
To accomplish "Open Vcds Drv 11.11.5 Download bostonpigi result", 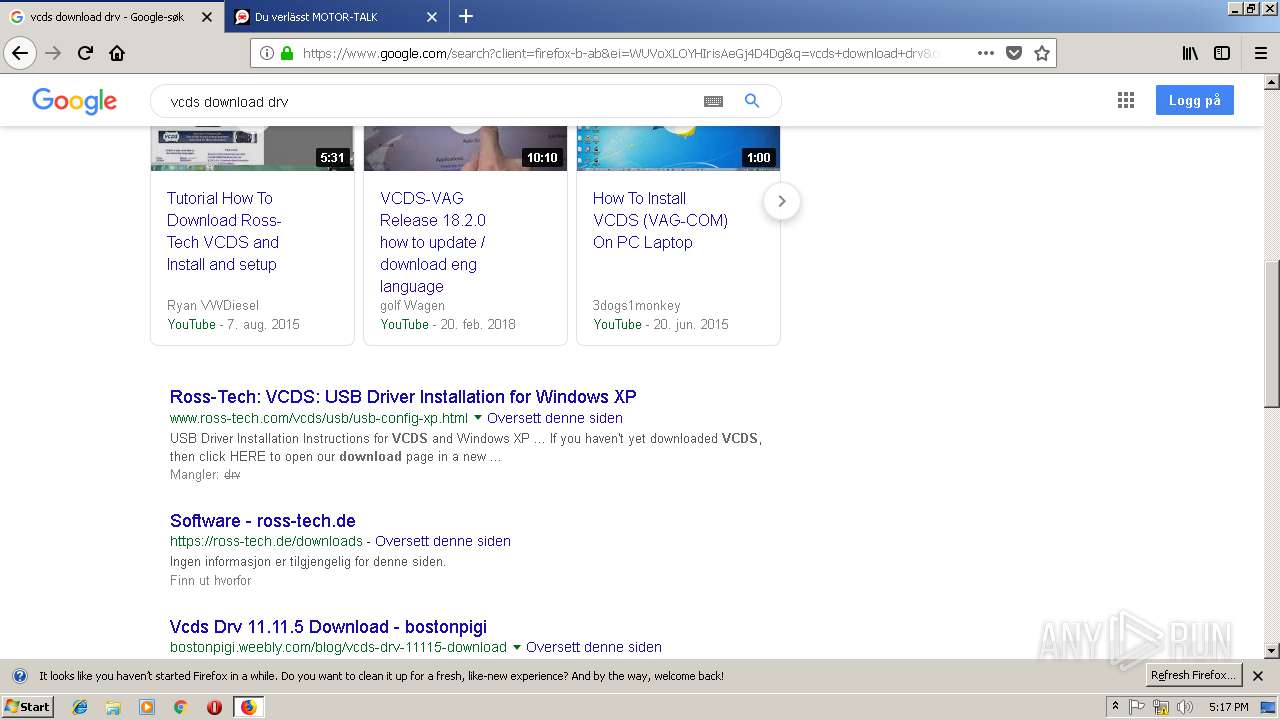I will (328, 627).
